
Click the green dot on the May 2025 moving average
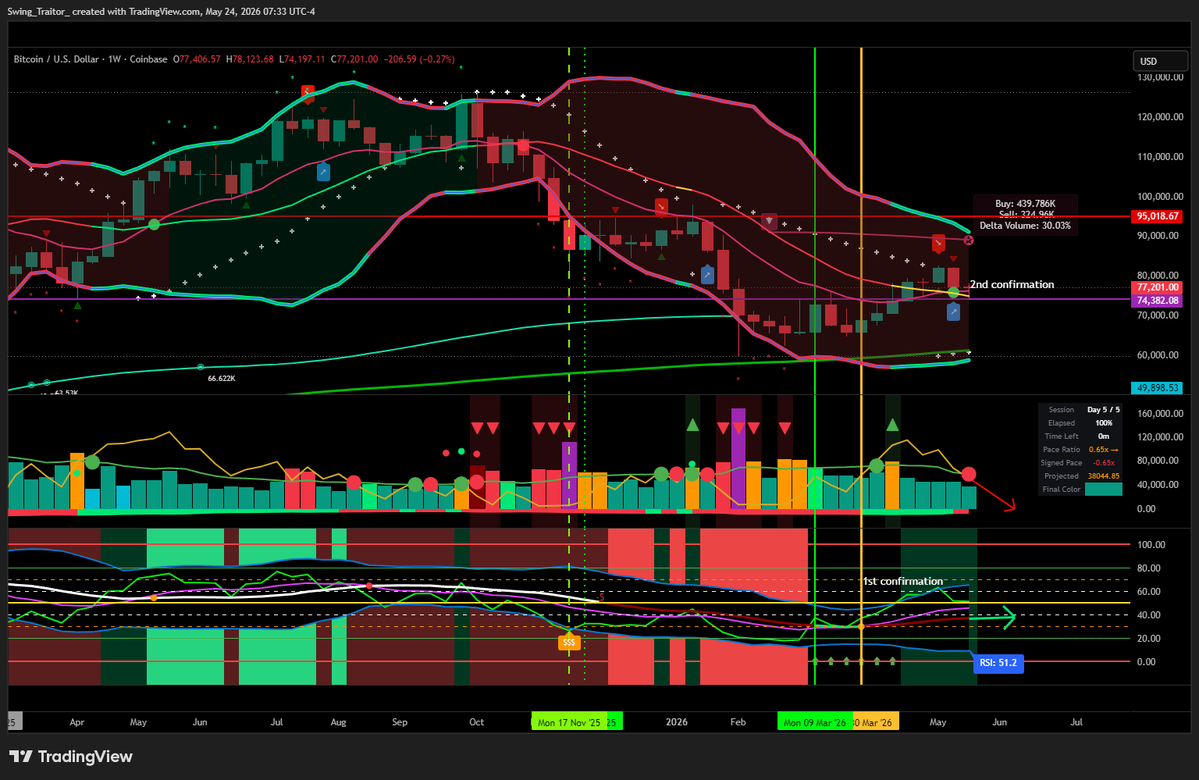coord(154,225)
